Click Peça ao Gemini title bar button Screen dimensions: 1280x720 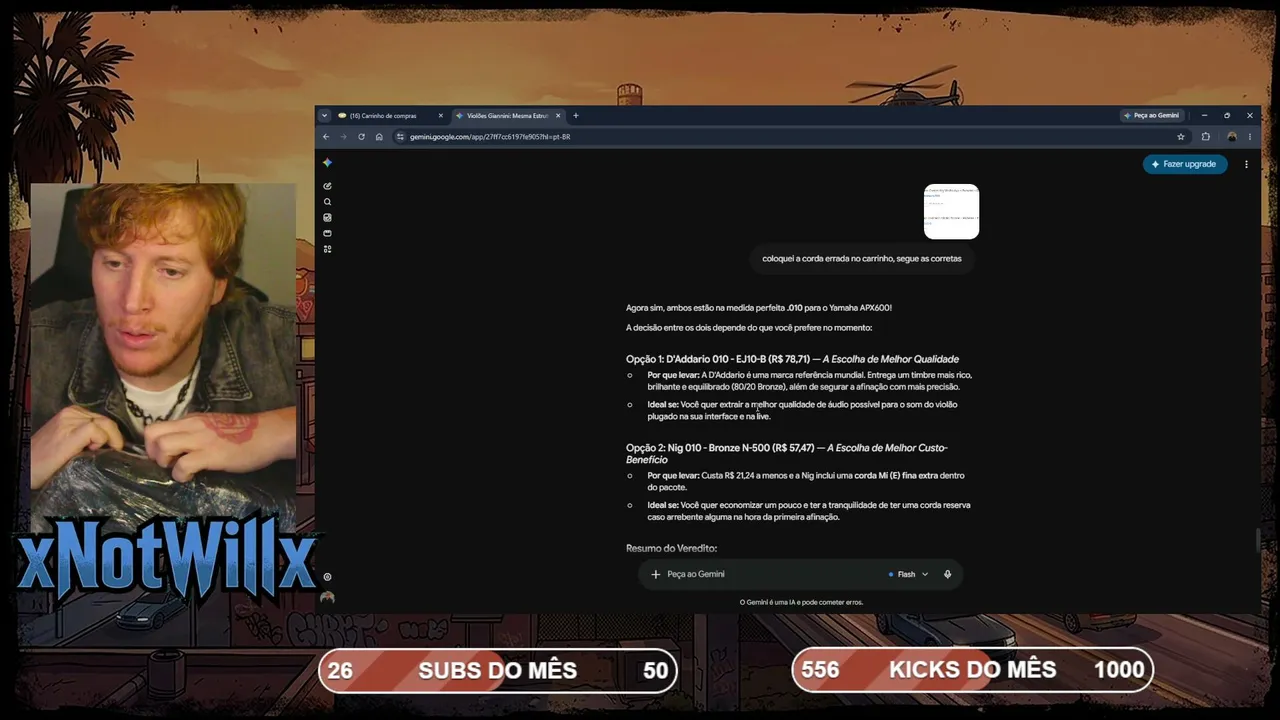[1153, 116]
